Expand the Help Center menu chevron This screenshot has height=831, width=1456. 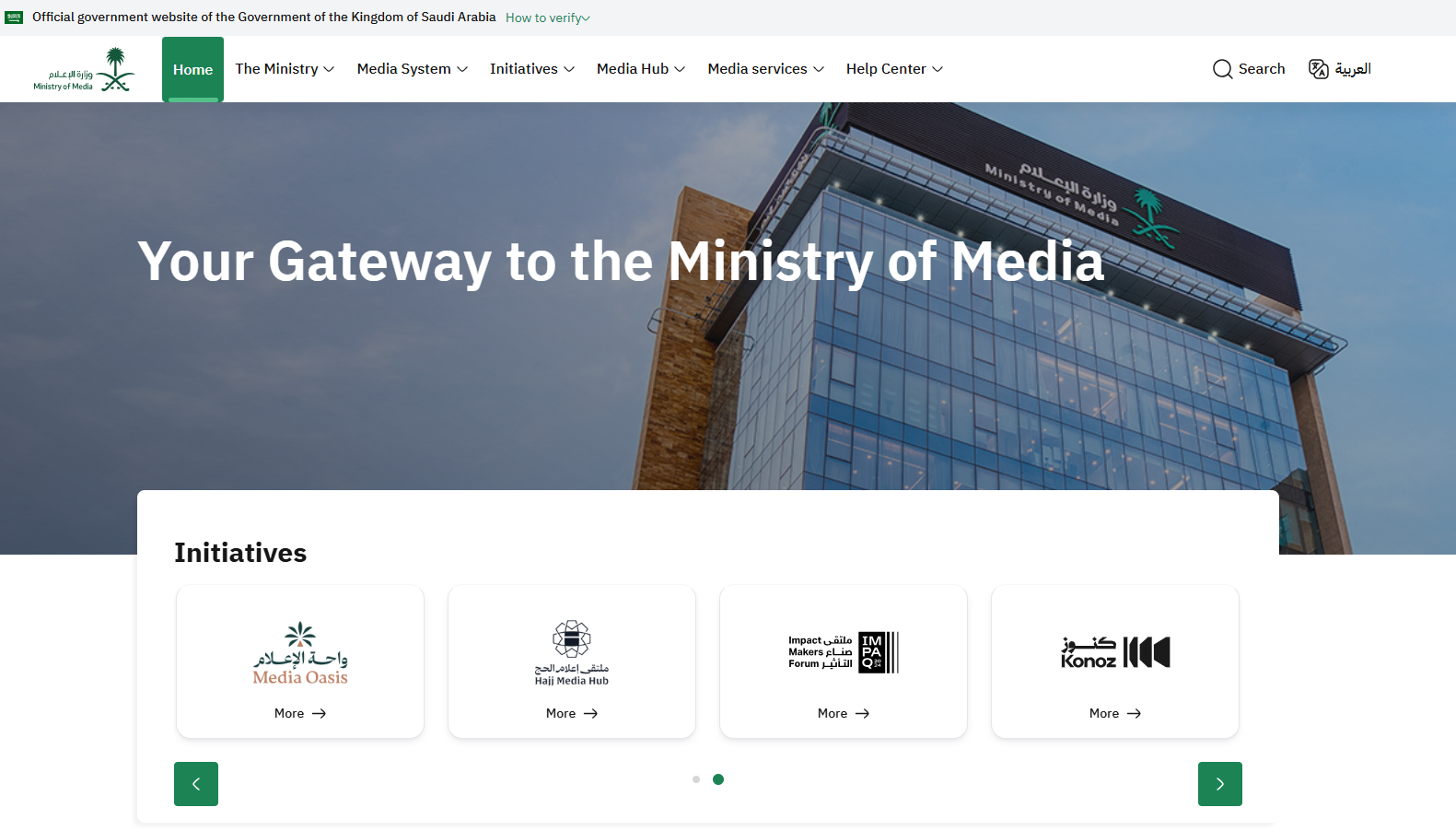(938, 69)
